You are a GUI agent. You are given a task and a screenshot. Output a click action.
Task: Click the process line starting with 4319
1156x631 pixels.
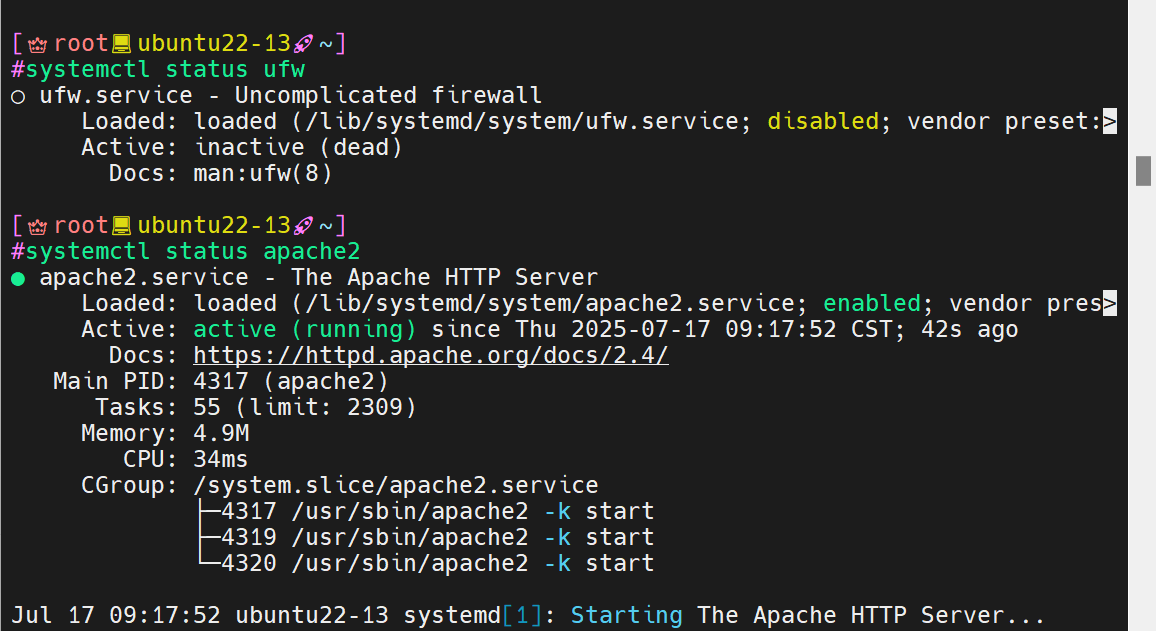(437, 537)
